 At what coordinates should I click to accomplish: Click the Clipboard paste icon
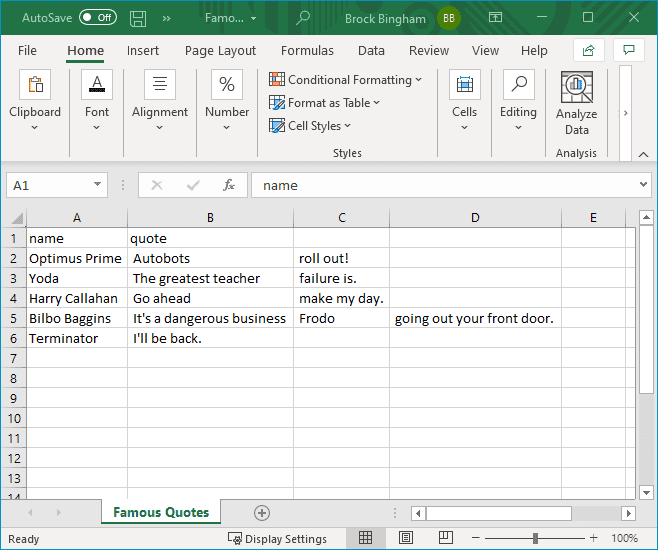tap(35, 84)
